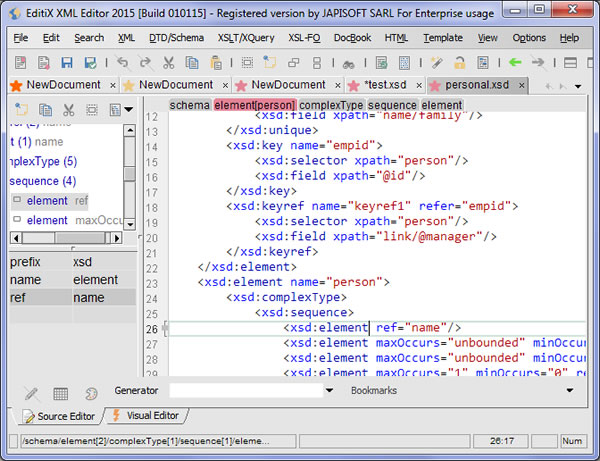Click the Generator input field
Screen dimensions: 600x461
point(246,391)
